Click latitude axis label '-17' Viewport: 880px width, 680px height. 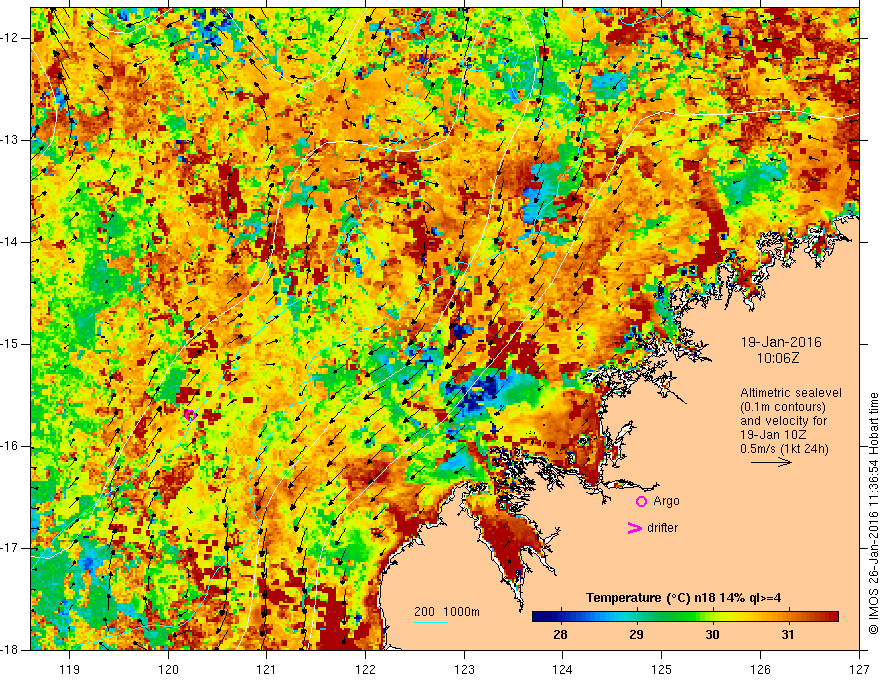point(11,548)
